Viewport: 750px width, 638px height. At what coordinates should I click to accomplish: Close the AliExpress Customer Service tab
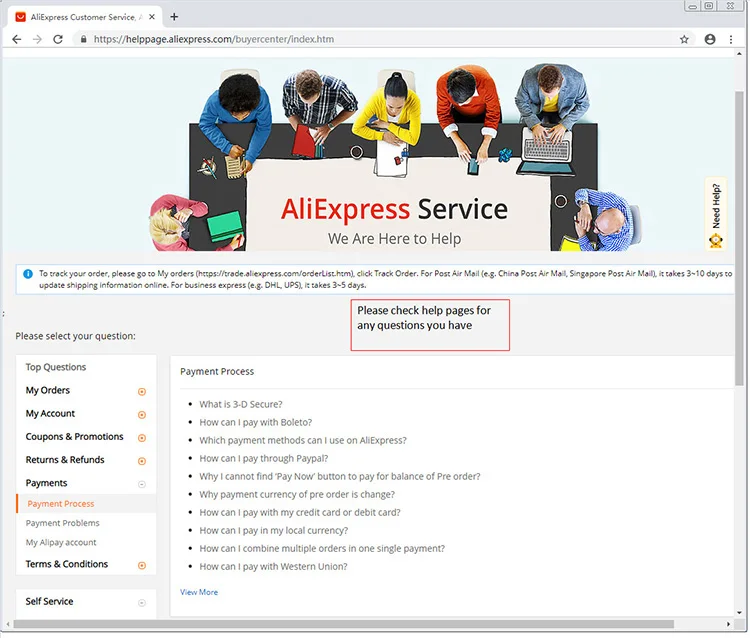point(152,17)
